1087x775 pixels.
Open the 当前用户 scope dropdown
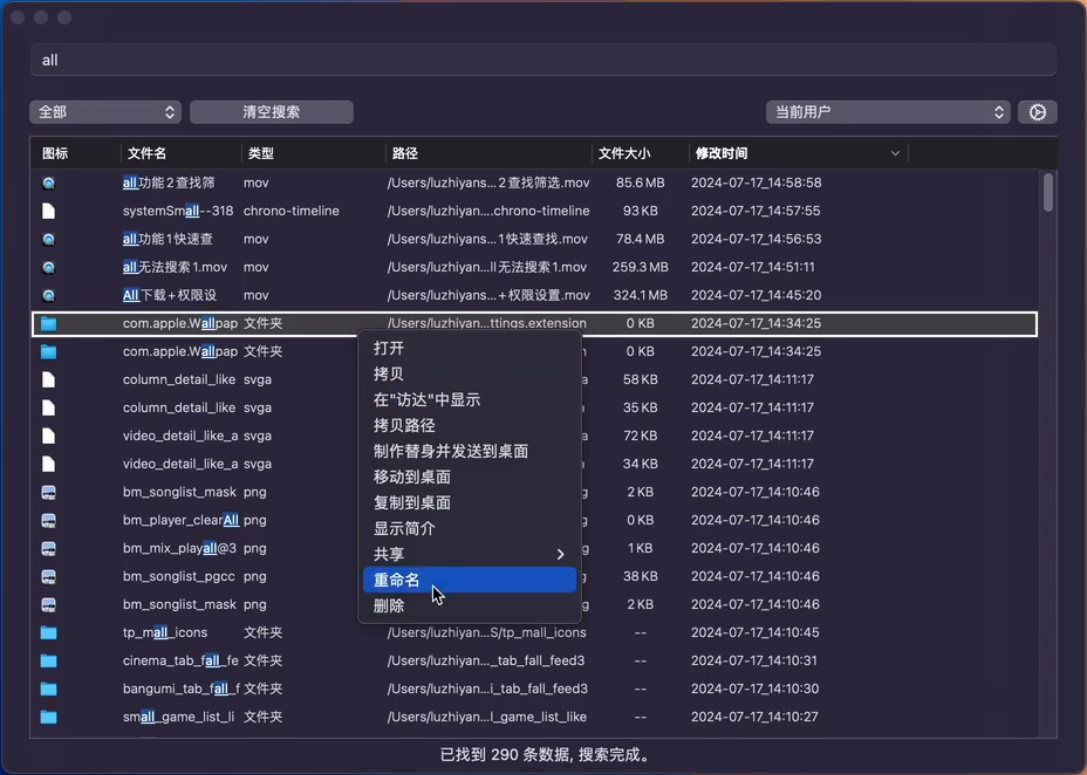[887, 112]
